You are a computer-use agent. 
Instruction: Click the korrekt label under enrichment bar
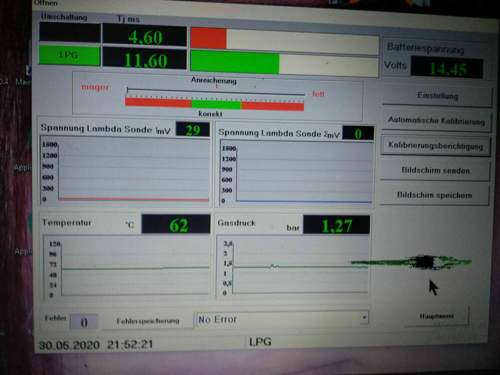coord(210,114)
